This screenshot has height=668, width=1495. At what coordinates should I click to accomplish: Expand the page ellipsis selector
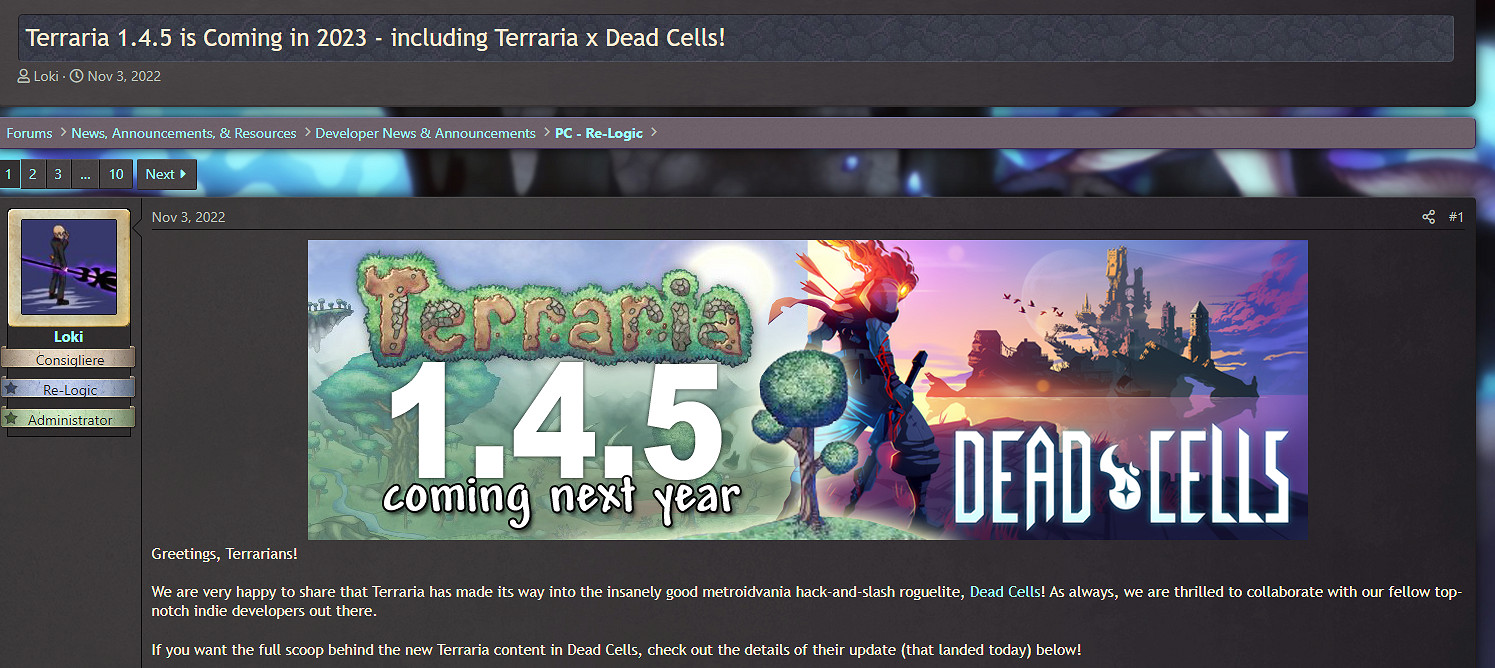point(85,174)
